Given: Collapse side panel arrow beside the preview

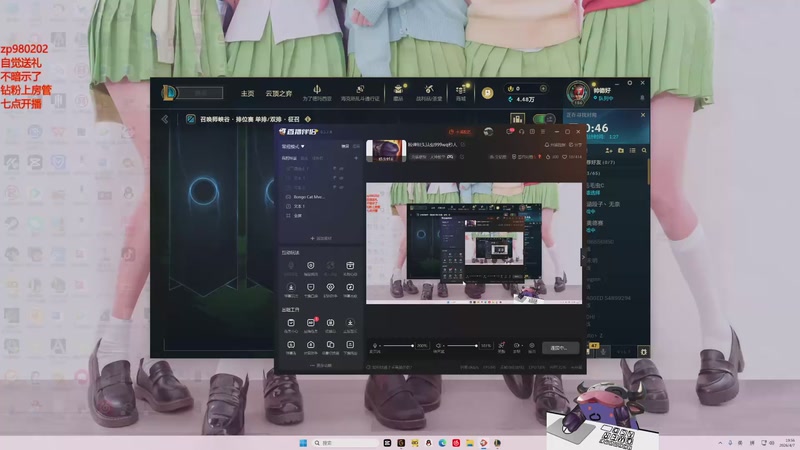Looking at the screenshot, I should coord(583,257).
